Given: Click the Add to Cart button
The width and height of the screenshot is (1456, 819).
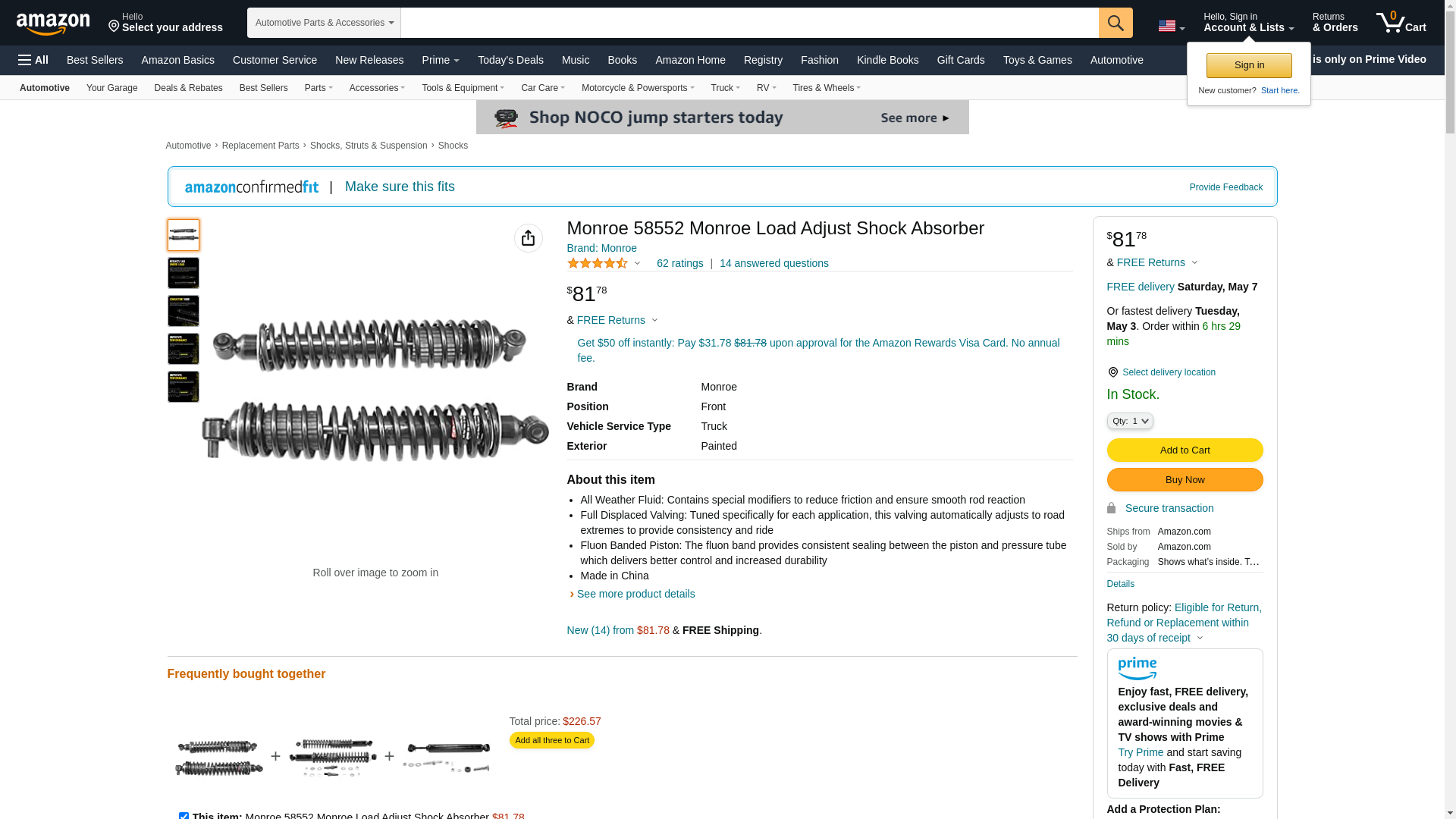Looking at the screenshot, I should [1184, 450].
